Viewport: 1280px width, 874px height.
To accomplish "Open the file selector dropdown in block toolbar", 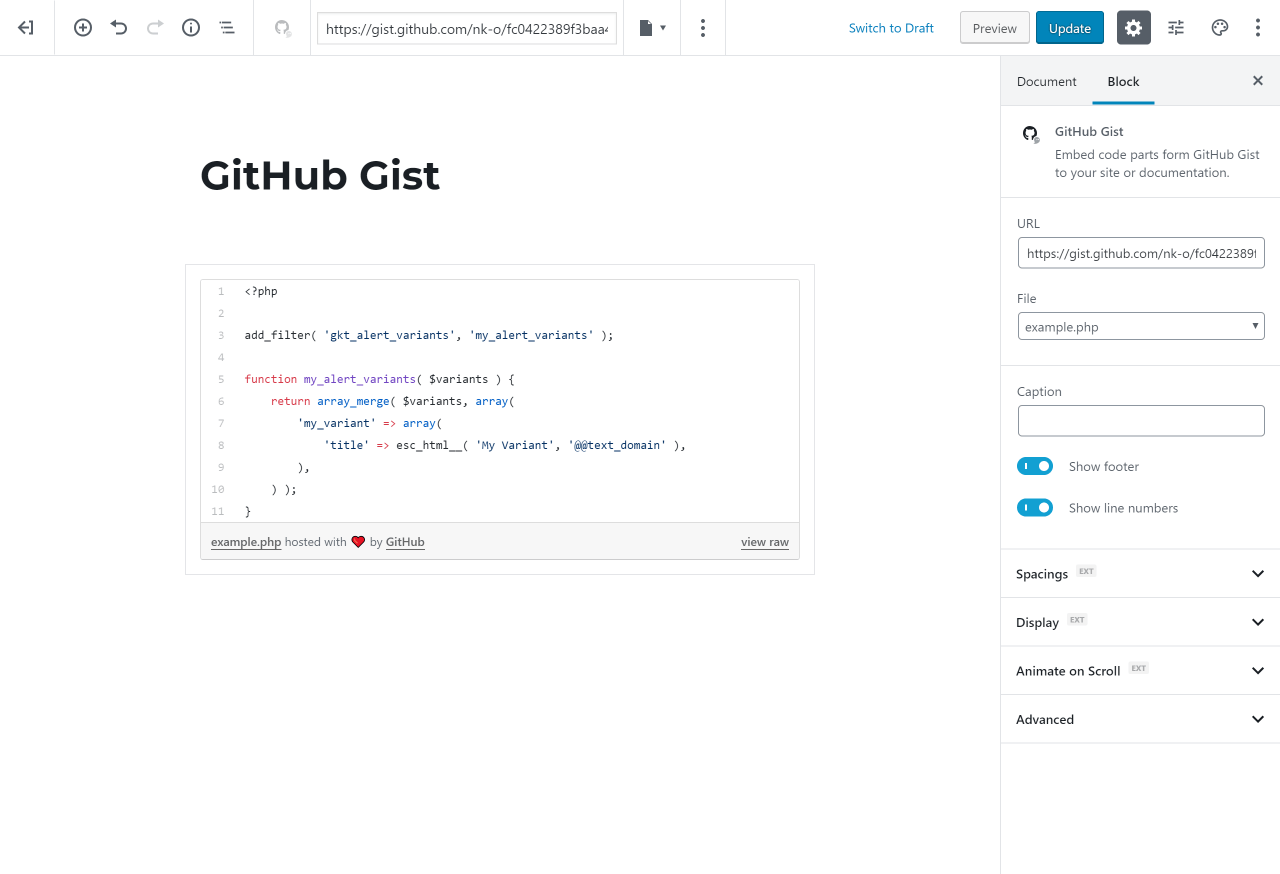I will [x=652, y=28].
